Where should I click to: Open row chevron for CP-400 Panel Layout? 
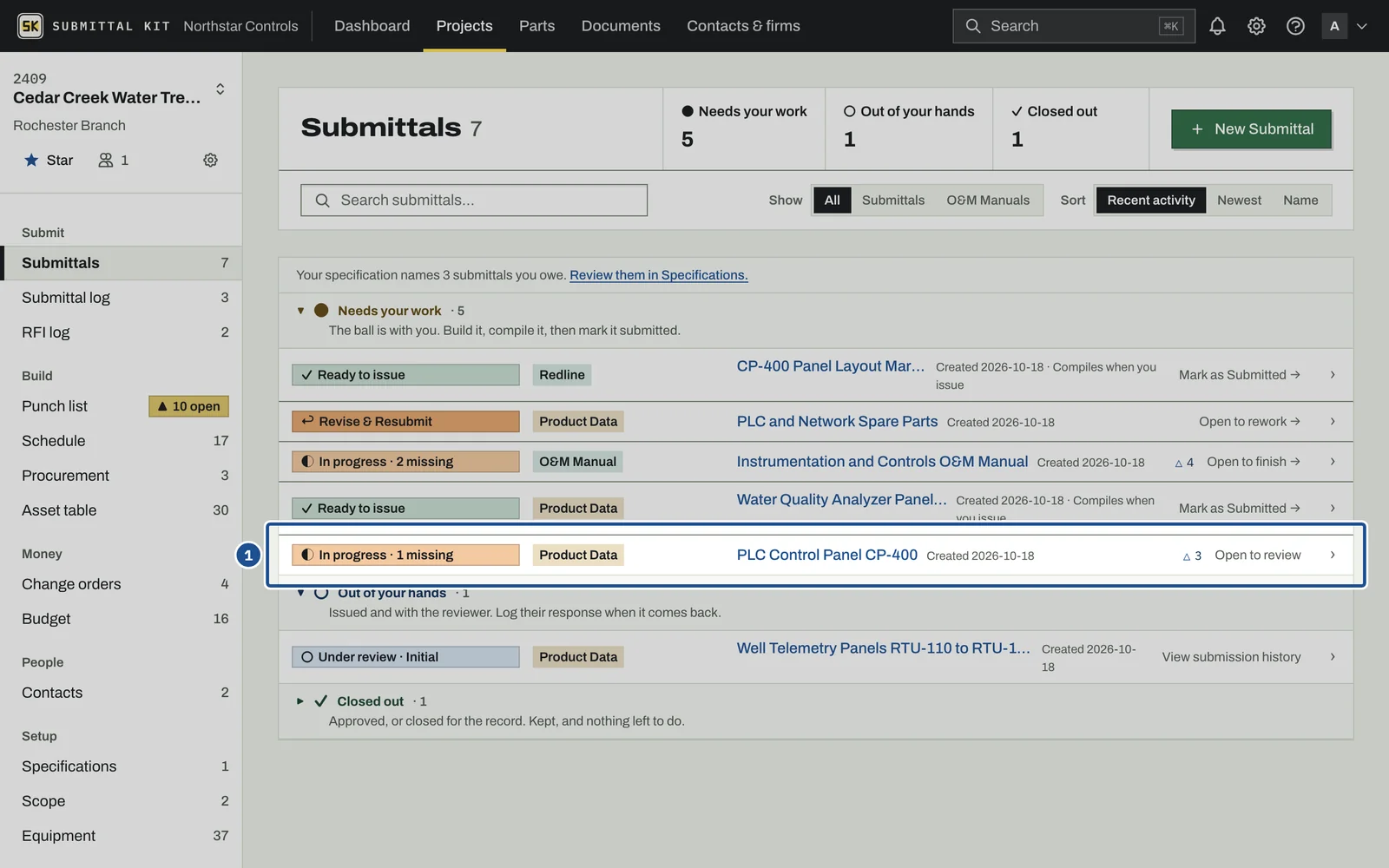(x=1333, y=375)
